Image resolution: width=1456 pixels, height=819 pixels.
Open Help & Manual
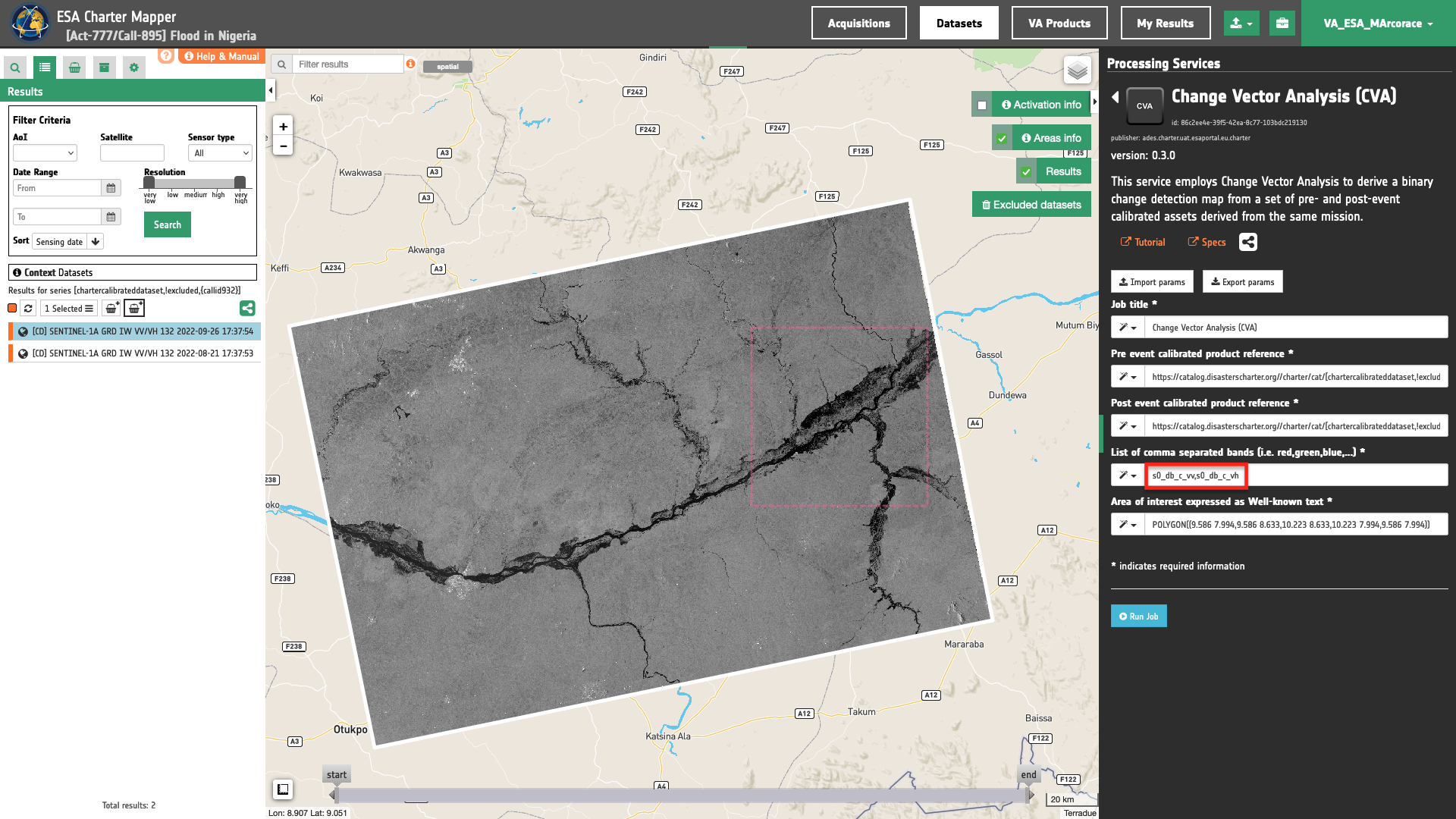[221, 56]
